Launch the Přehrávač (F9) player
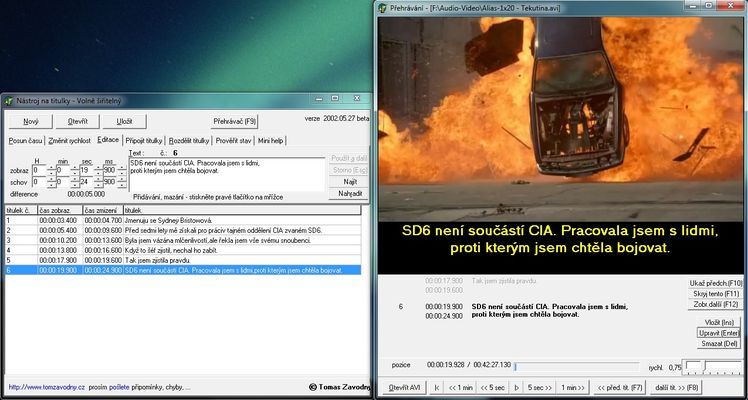The image size is (748, 400). pos(234,122)
